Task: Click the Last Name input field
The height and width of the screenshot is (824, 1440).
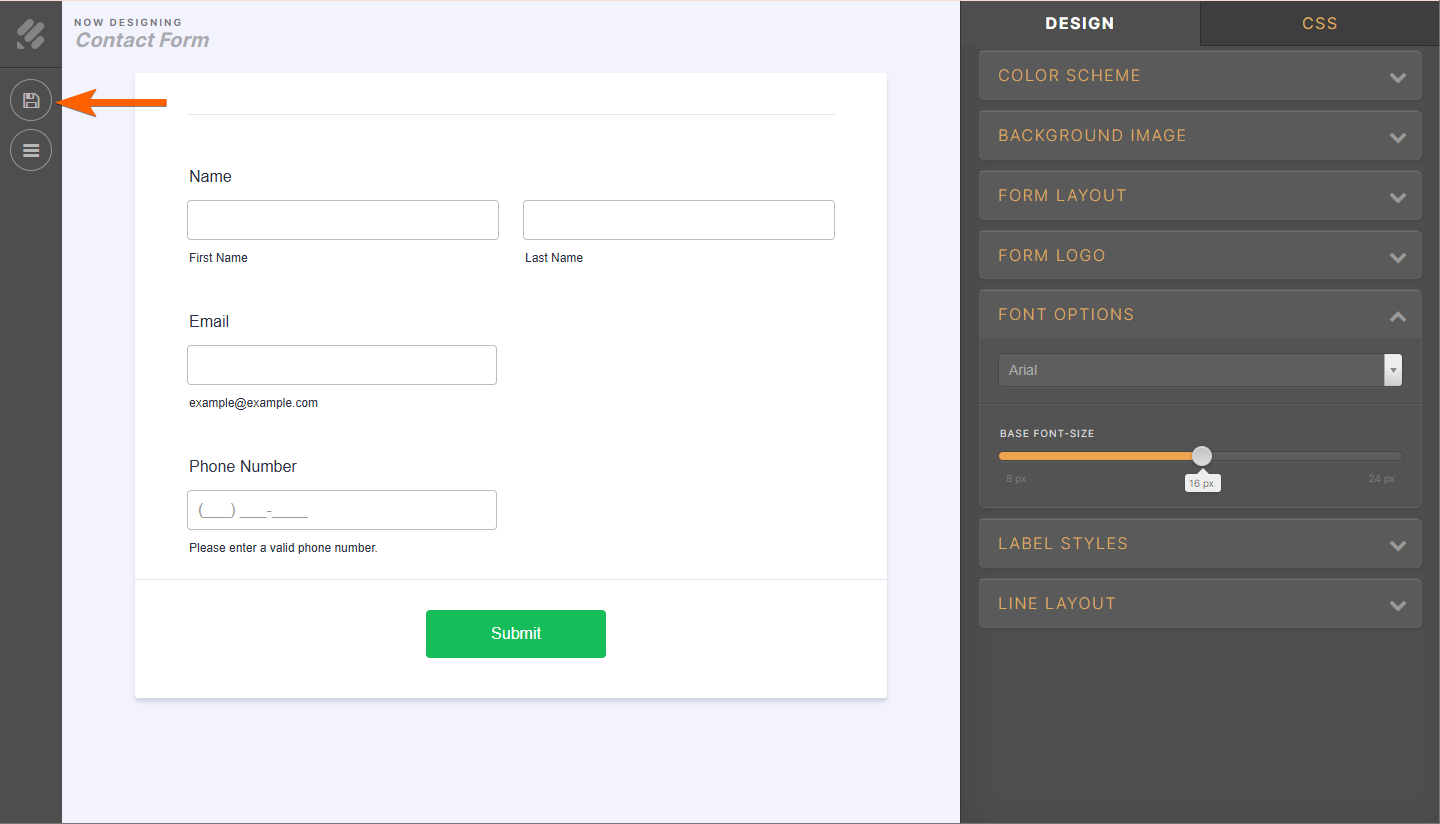Action: [678, 219]
